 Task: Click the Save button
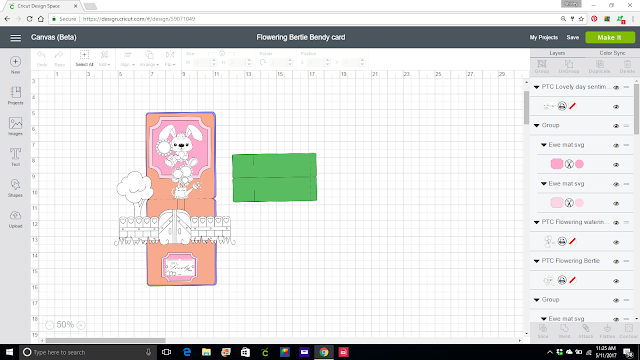(x=573, y=38)
